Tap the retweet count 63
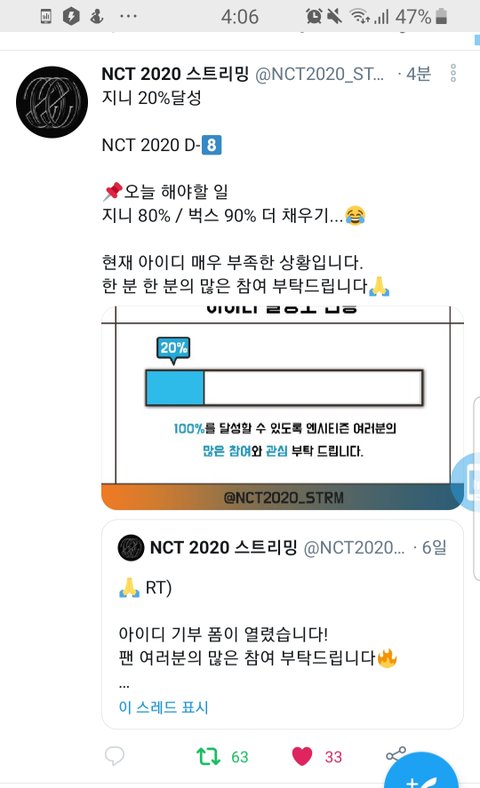Image resolution: width=480 pixels, height=788 pixels. point(240,757)
